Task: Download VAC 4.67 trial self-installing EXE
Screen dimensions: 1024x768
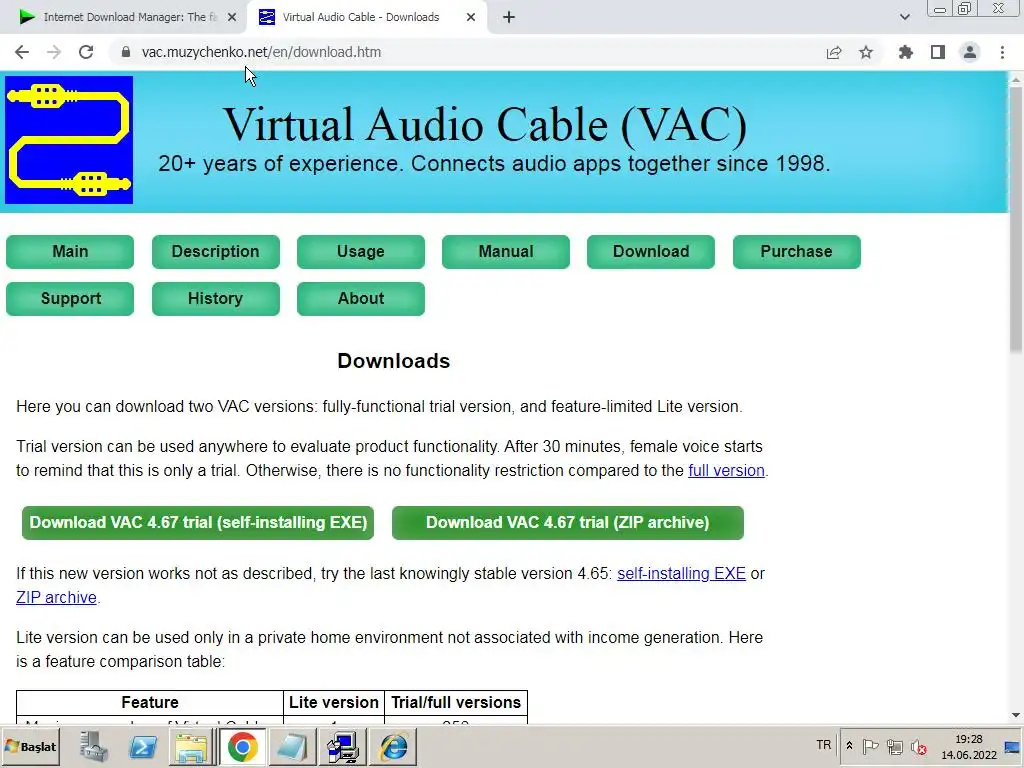Action: [198, 522]
